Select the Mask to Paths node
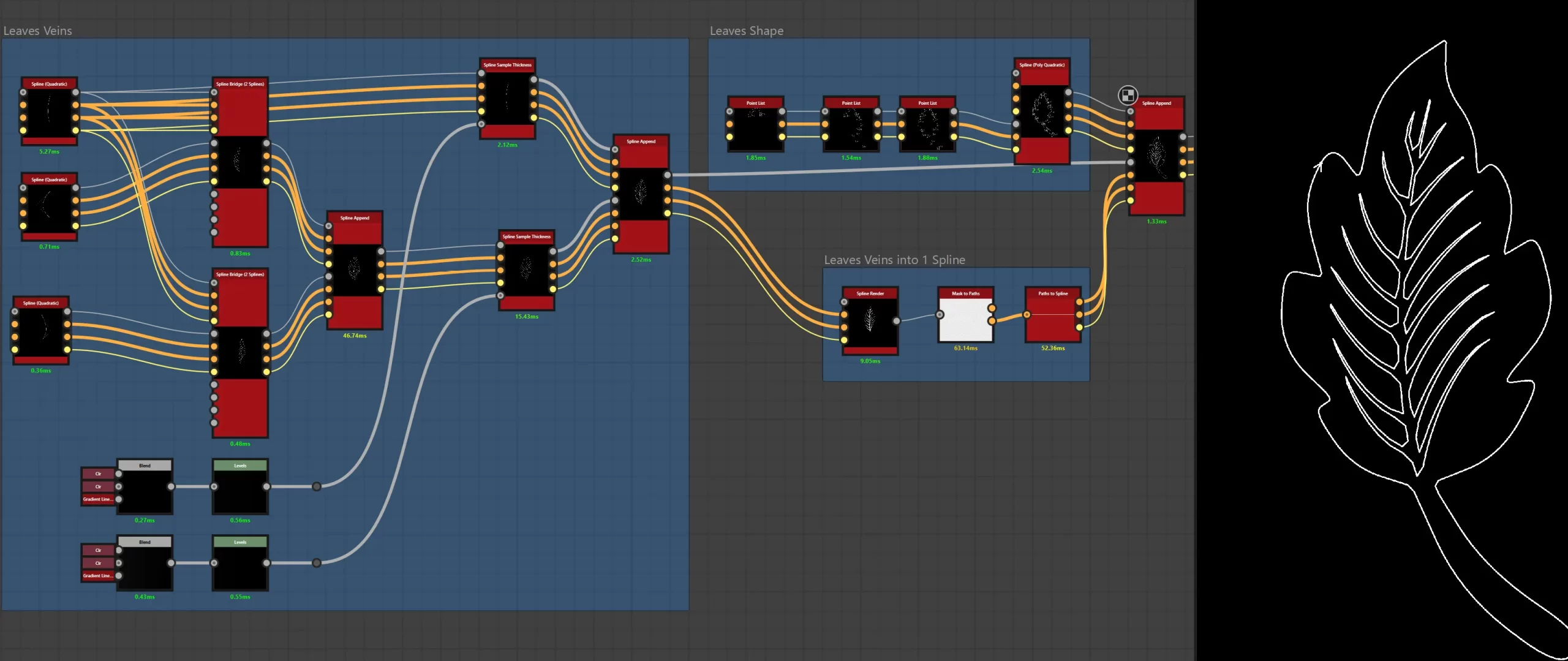 pos(965,315)
